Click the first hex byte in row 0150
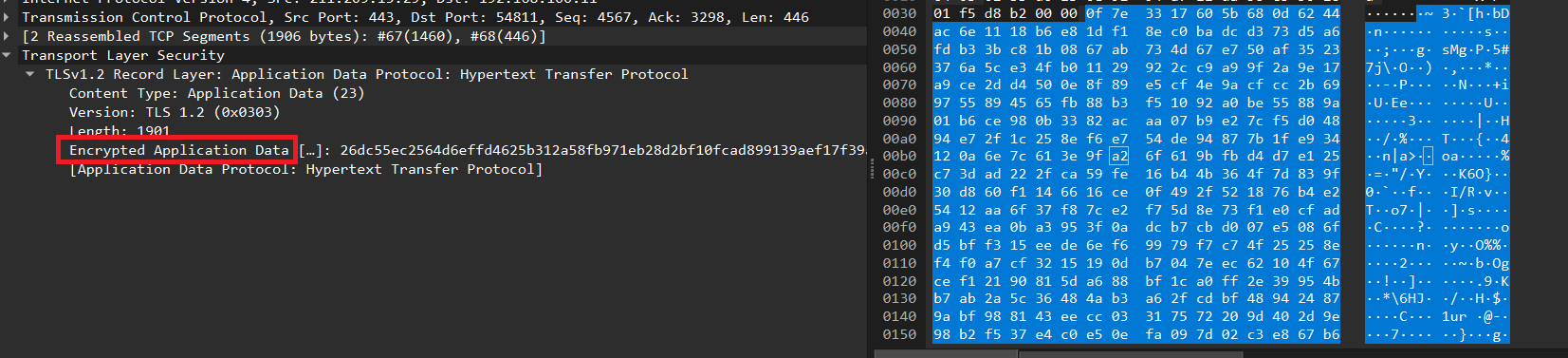The width and height of the screenshot is (1568, 358). 942,334
